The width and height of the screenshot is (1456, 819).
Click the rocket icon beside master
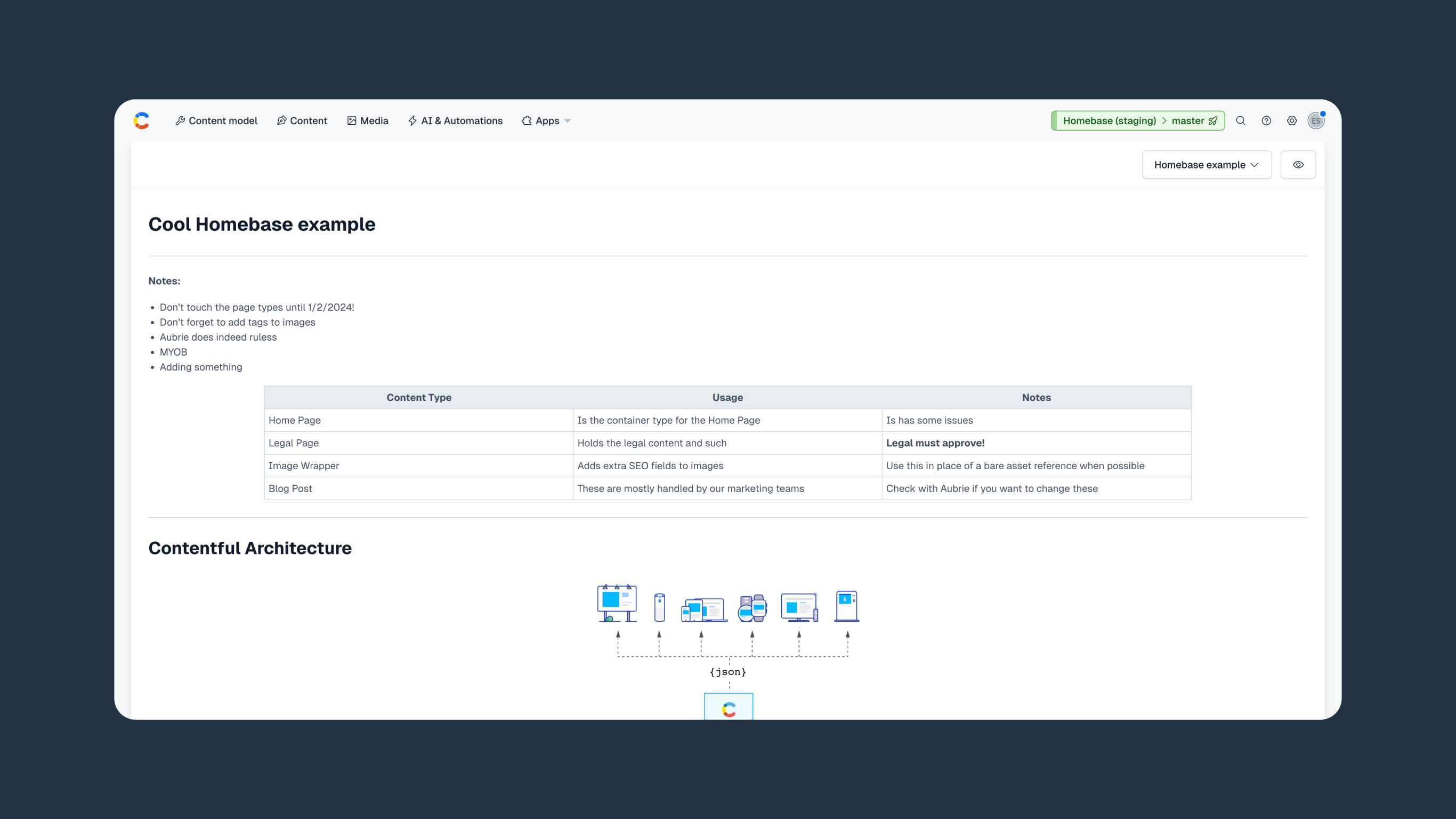[1213, 121]
